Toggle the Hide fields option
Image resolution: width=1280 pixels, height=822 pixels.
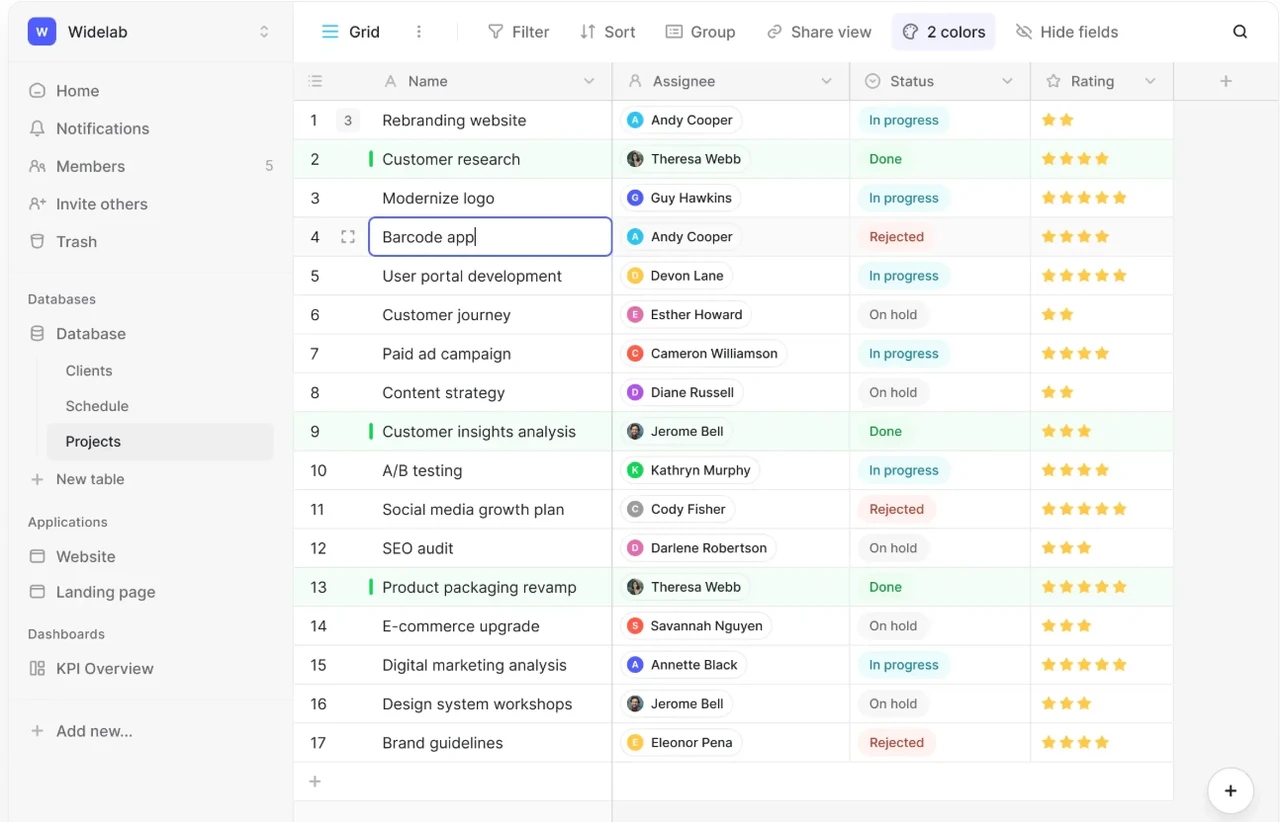1067,32
